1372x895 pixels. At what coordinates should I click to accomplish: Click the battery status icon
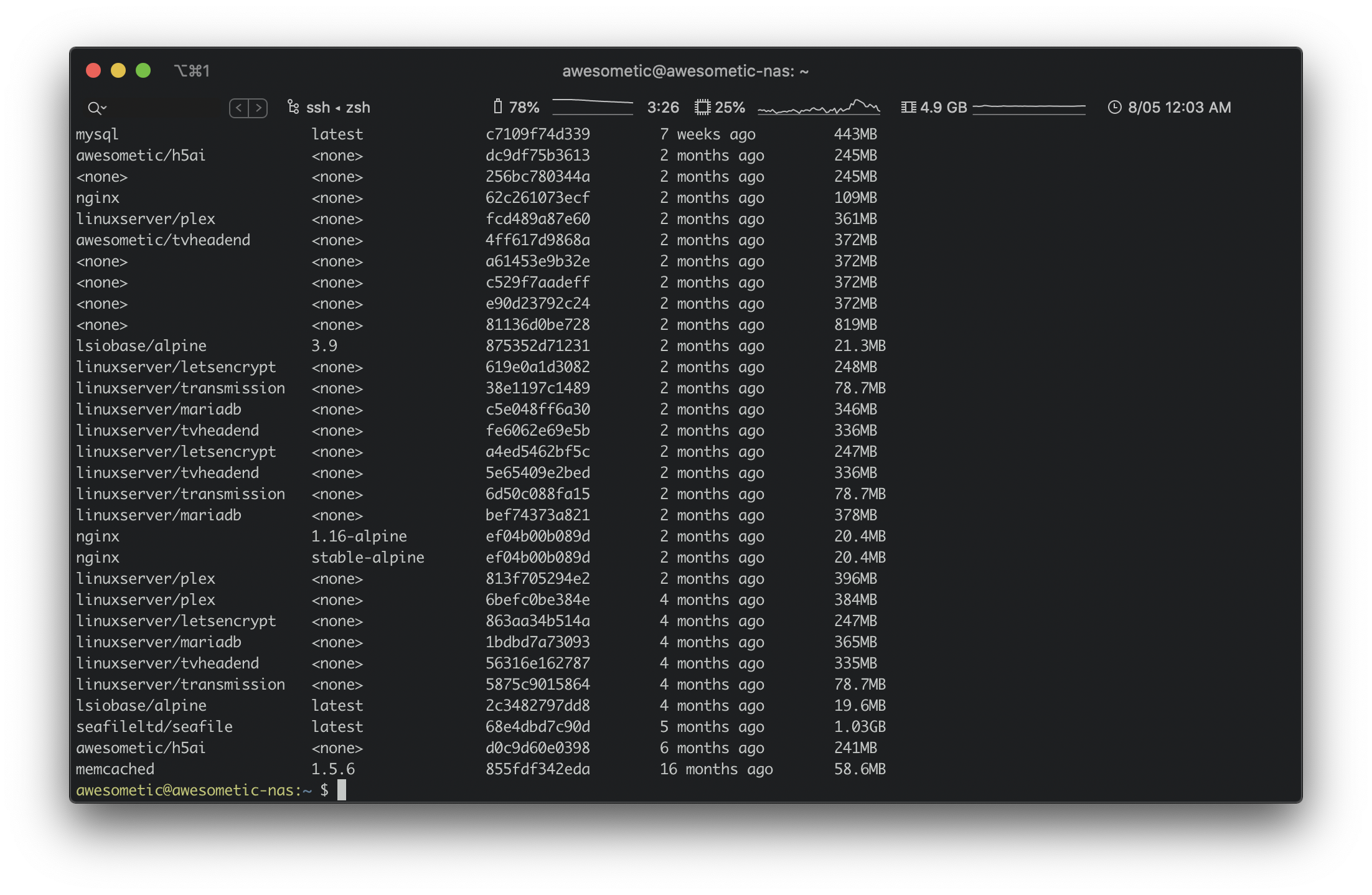tap(497, 107)
